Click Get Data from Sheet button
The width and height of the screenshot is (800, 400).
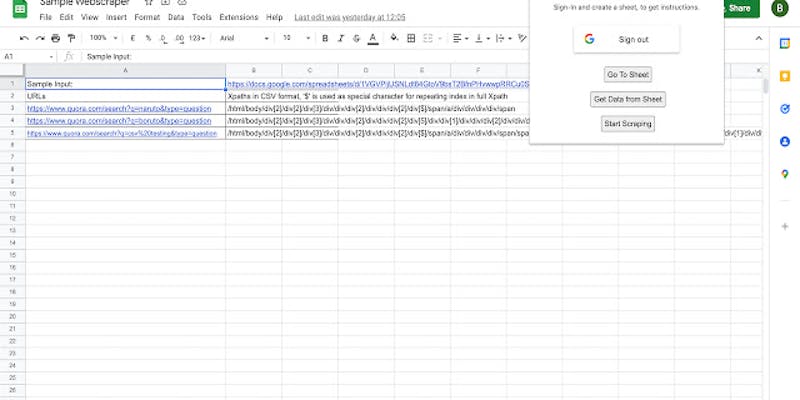coord(628,99)
